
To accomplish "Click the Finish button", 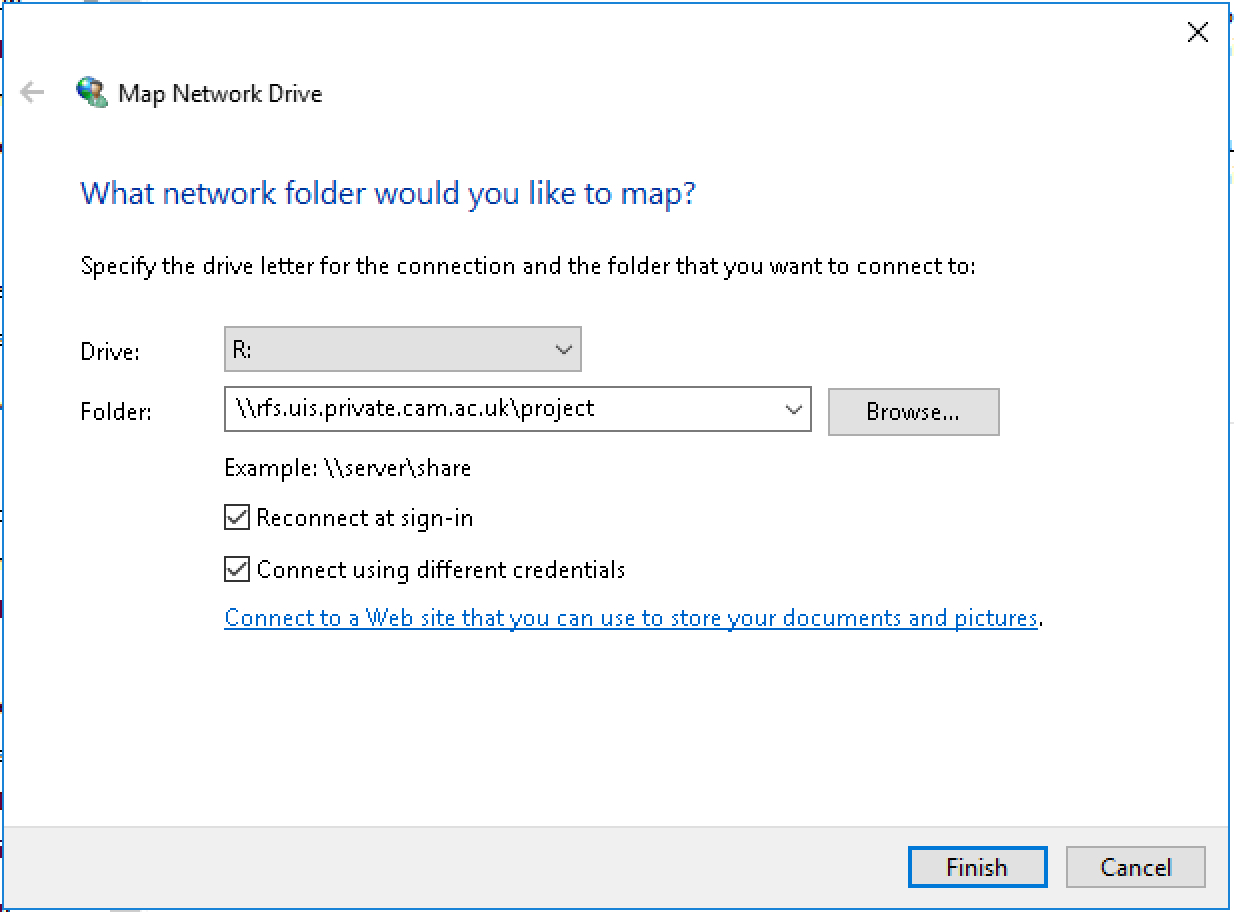I will point(977,867).
